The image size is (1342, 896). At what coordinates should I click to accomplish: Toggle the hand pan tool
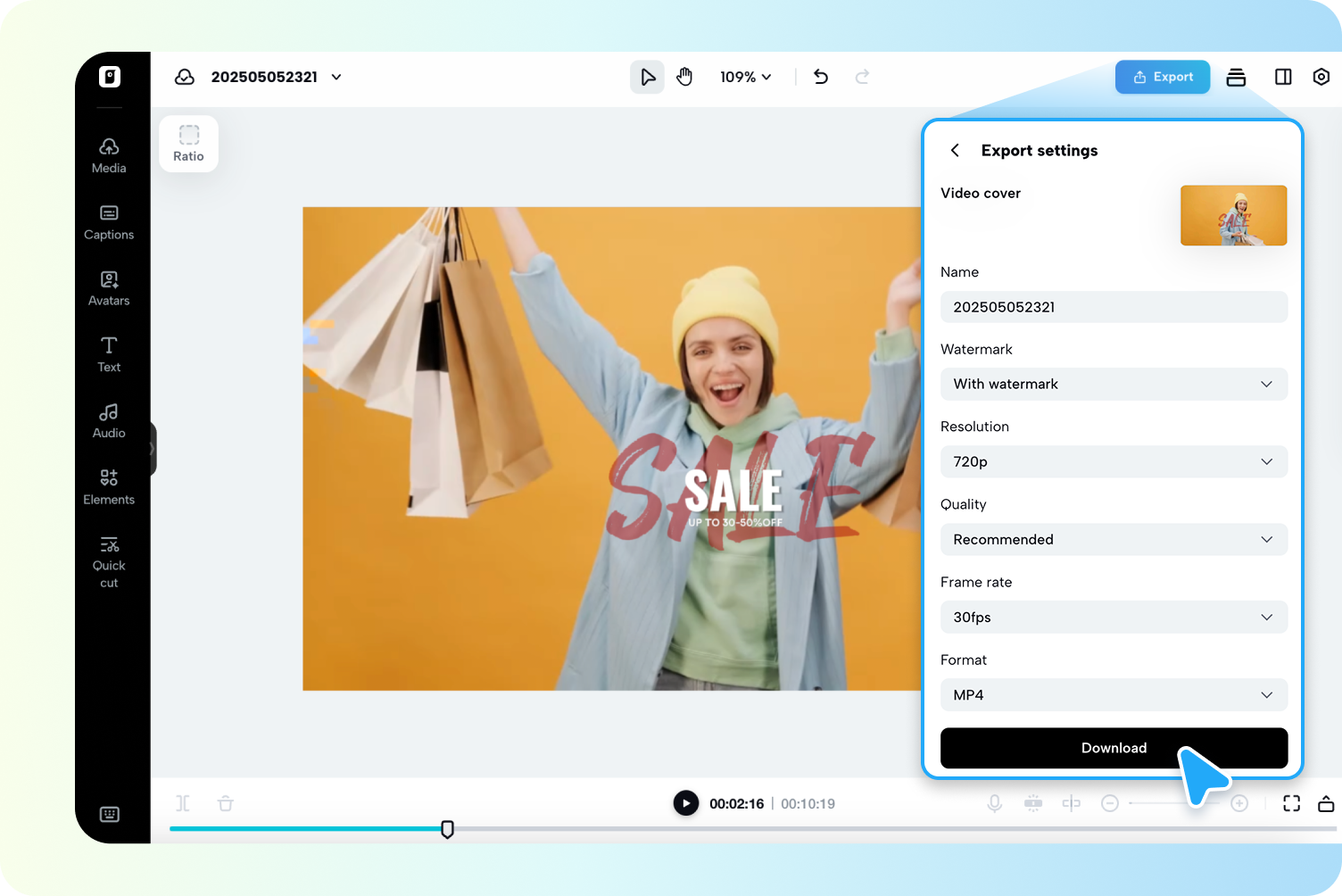(684, 77)
